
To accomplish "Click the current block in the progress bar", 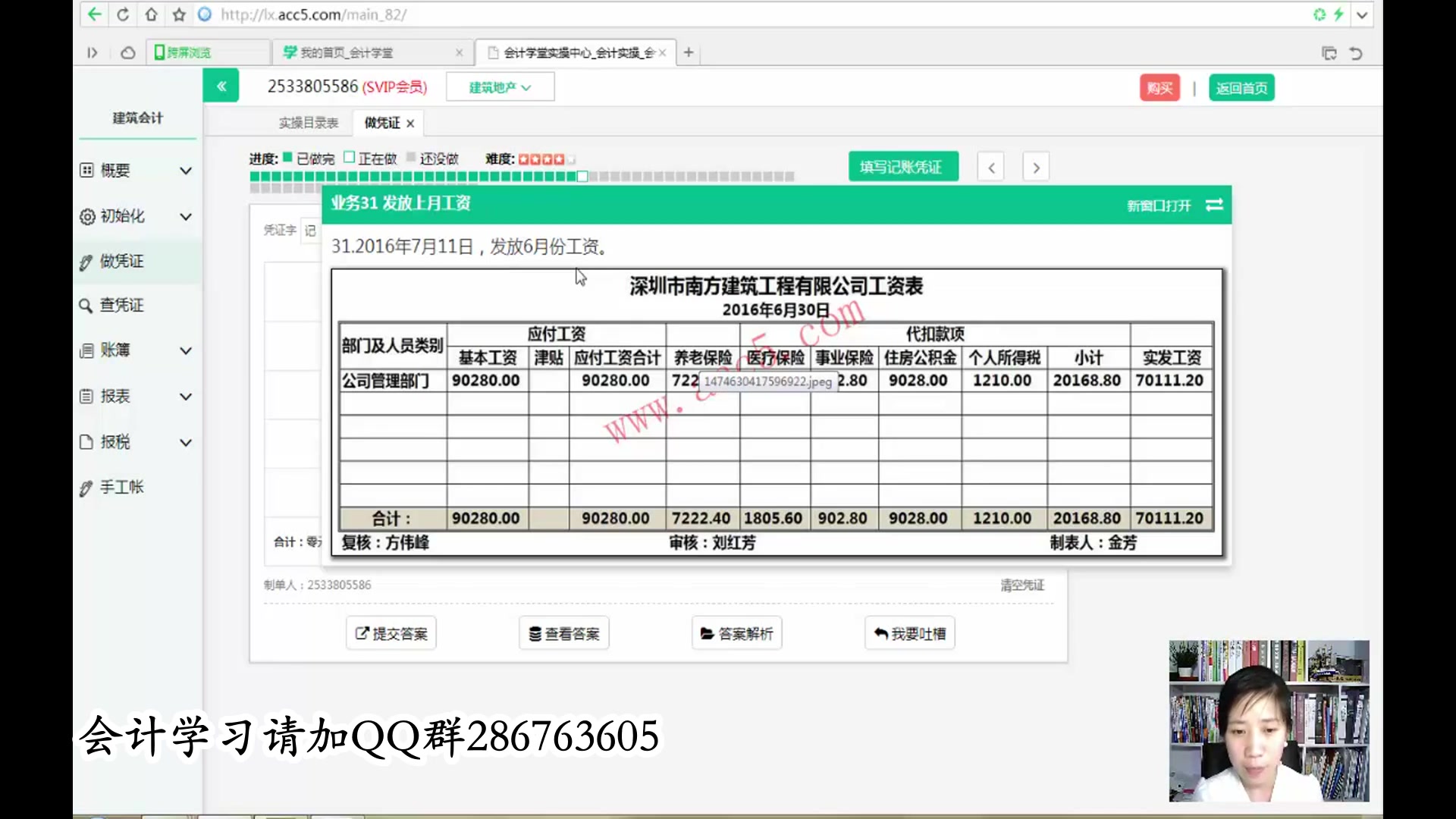I will pyautogui.click(x=582, y=177).
